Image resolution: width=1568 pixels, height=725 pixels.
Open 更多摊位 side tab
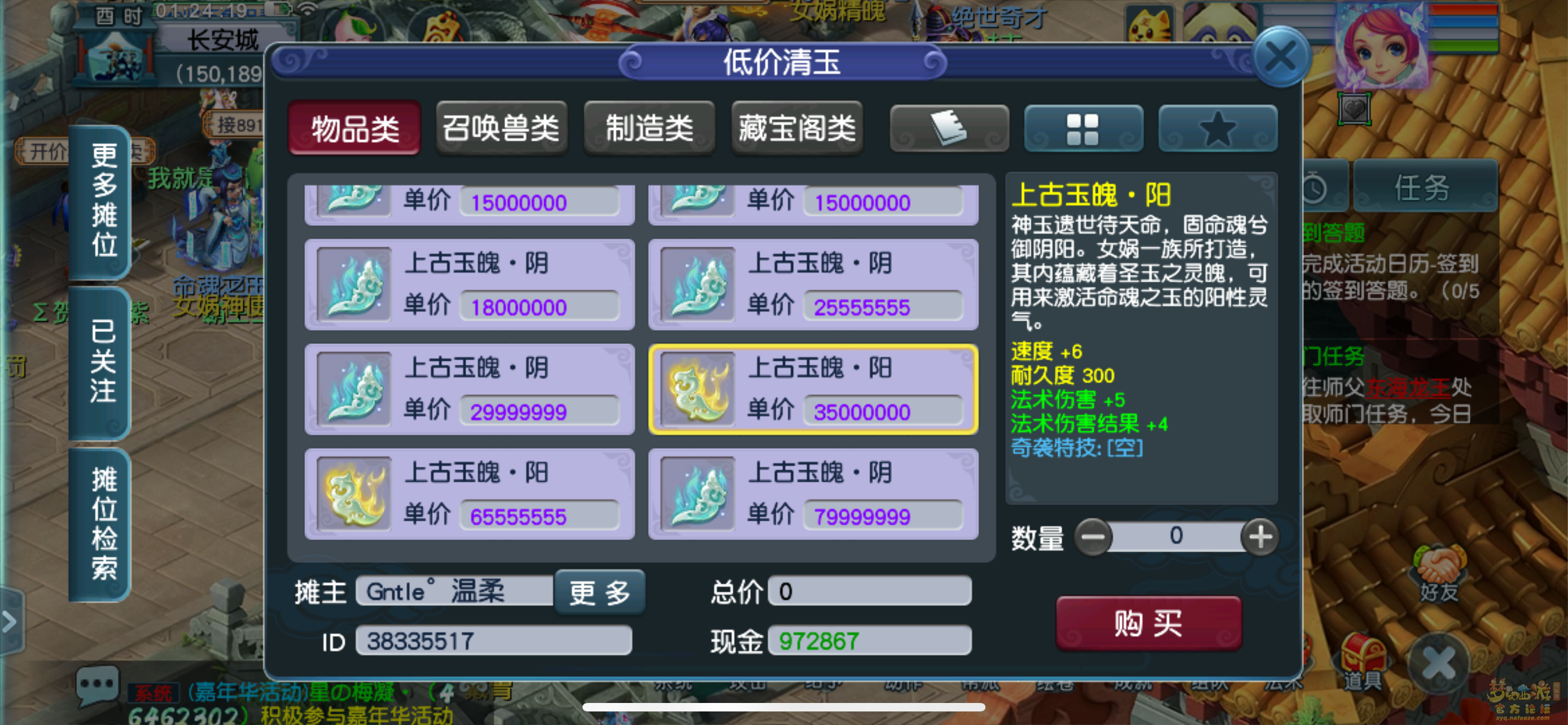102,202
